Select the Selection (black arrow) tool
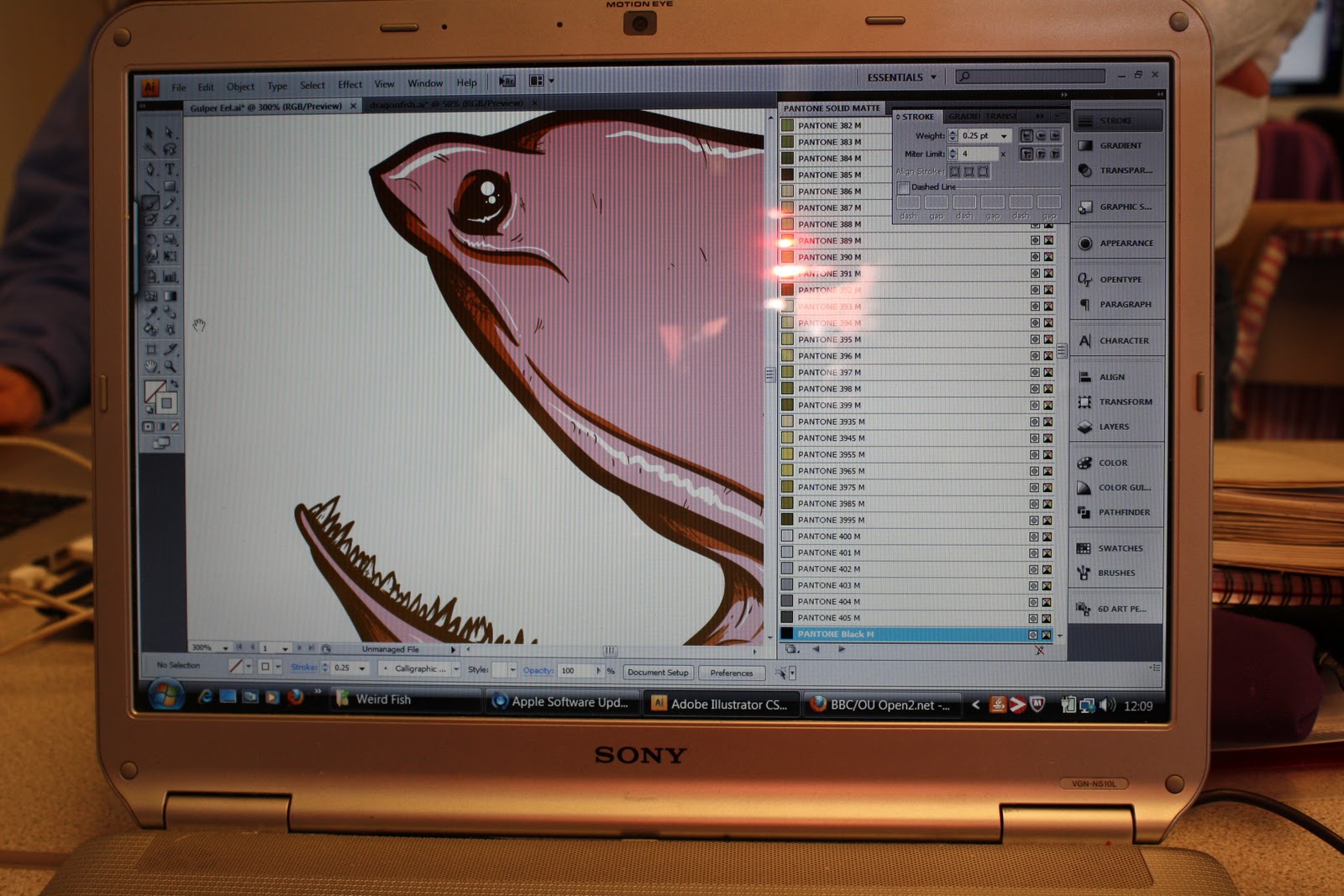The image size is (1344, 896). tap(150, 133)
